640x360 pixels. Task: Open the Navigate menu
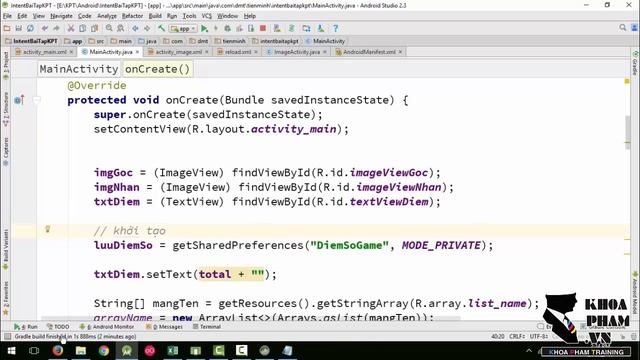(61, 16)
